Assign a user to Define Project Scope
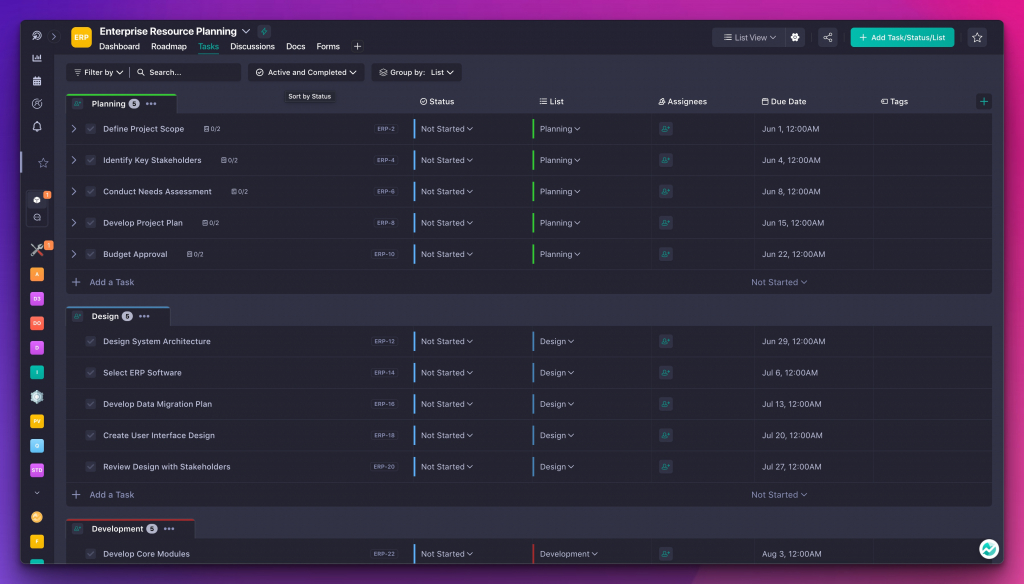Image resolution: width=1024 pixels, height=584 pixels. 665,129
